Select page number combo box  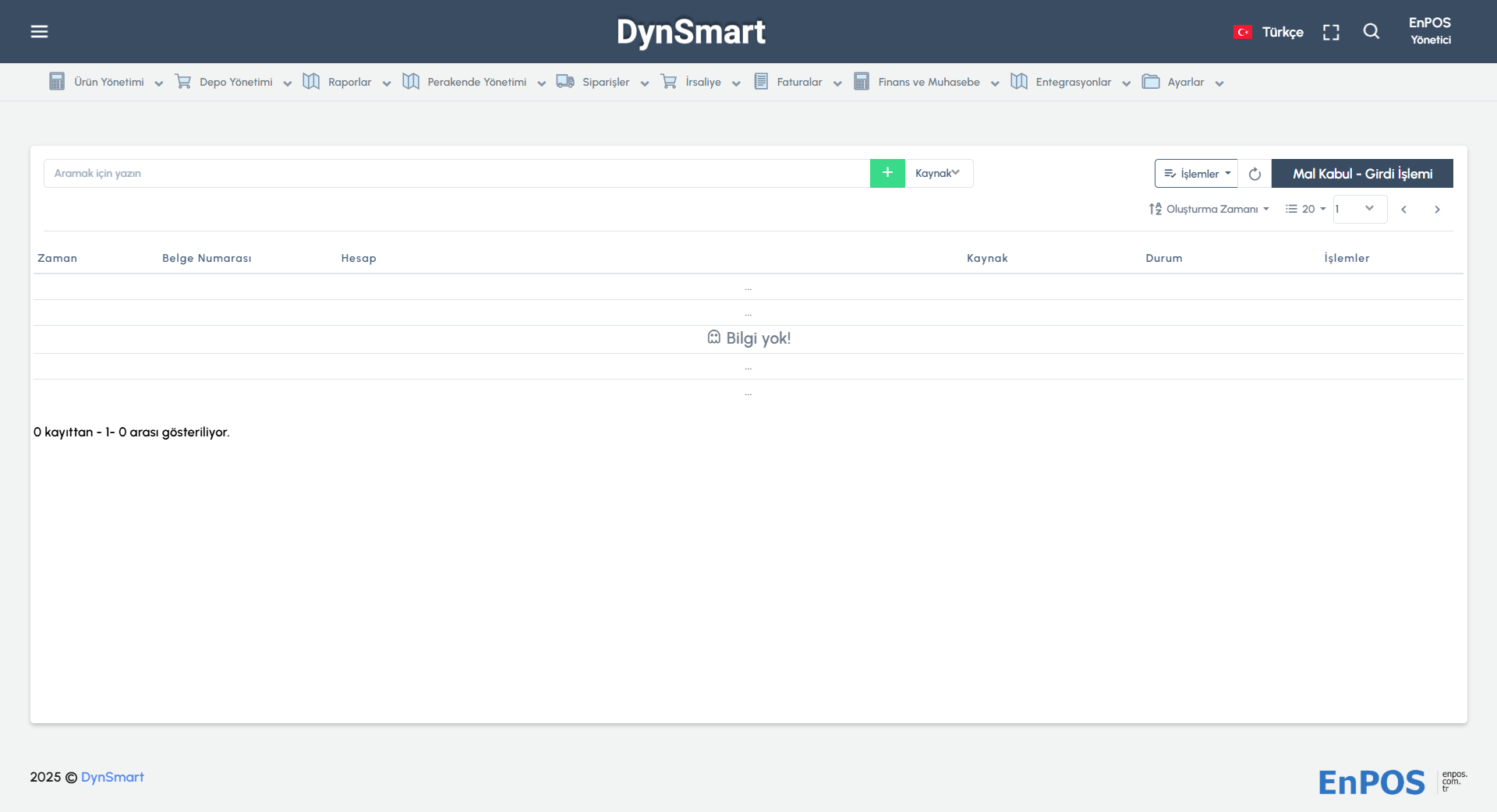(x=1359, y=209)
